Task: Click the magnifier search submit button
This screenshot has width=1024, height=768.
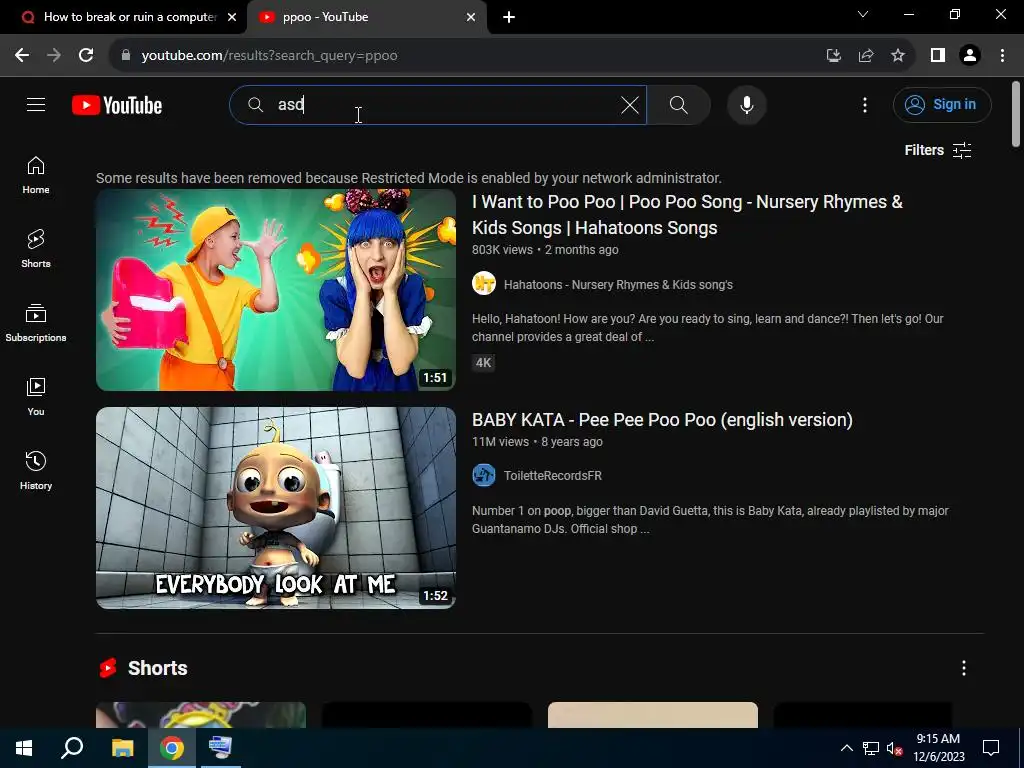Action: tap(679, 104)
